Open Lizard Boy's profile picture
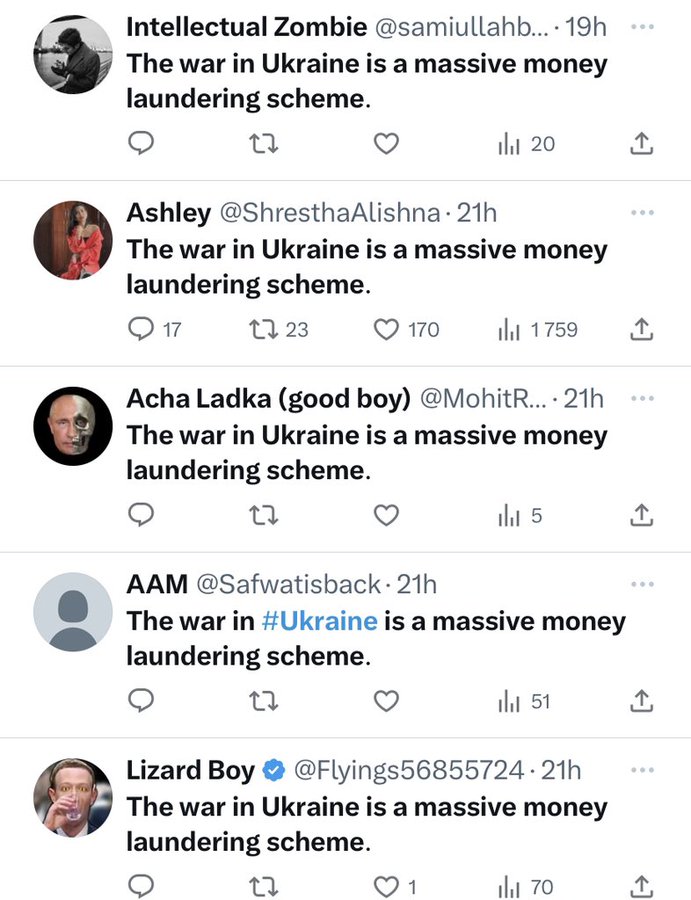 click(73, 797)
